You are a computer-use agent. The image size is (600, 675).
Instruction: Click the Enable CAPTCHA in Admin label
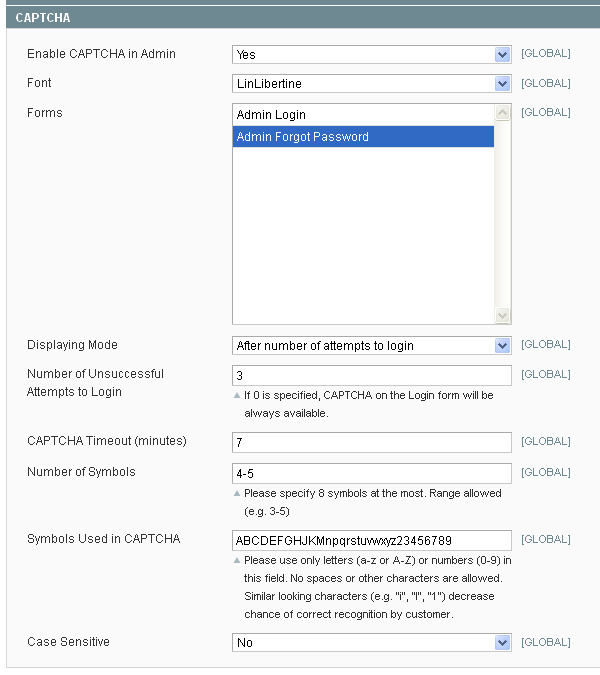[101, 53]
